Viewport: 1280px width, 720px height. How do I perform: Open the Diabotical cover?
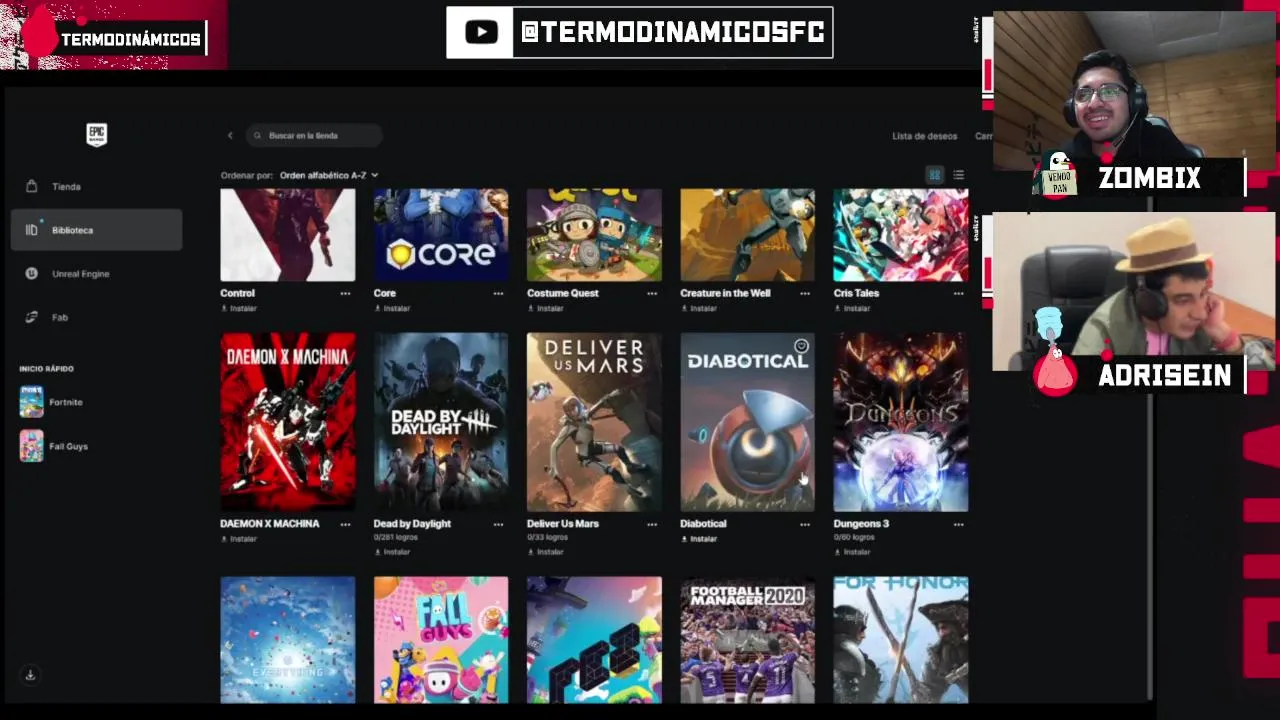[748, 422]
